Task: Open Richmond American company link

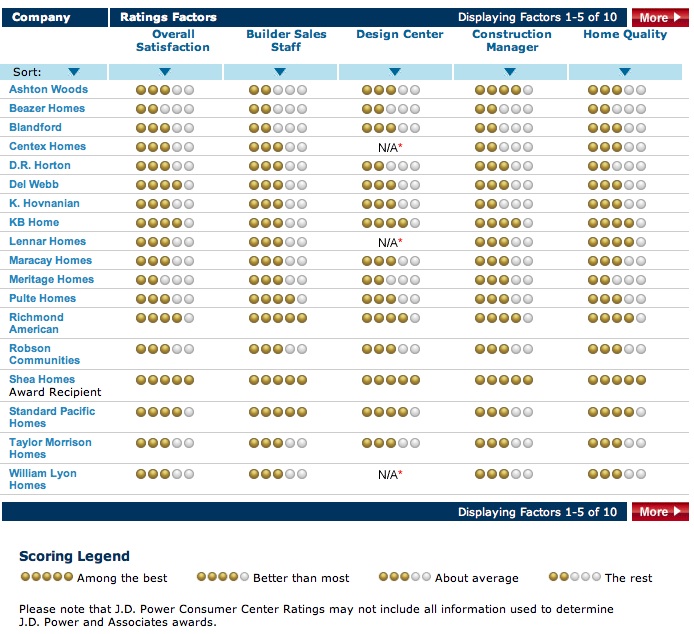Action: 36,323
